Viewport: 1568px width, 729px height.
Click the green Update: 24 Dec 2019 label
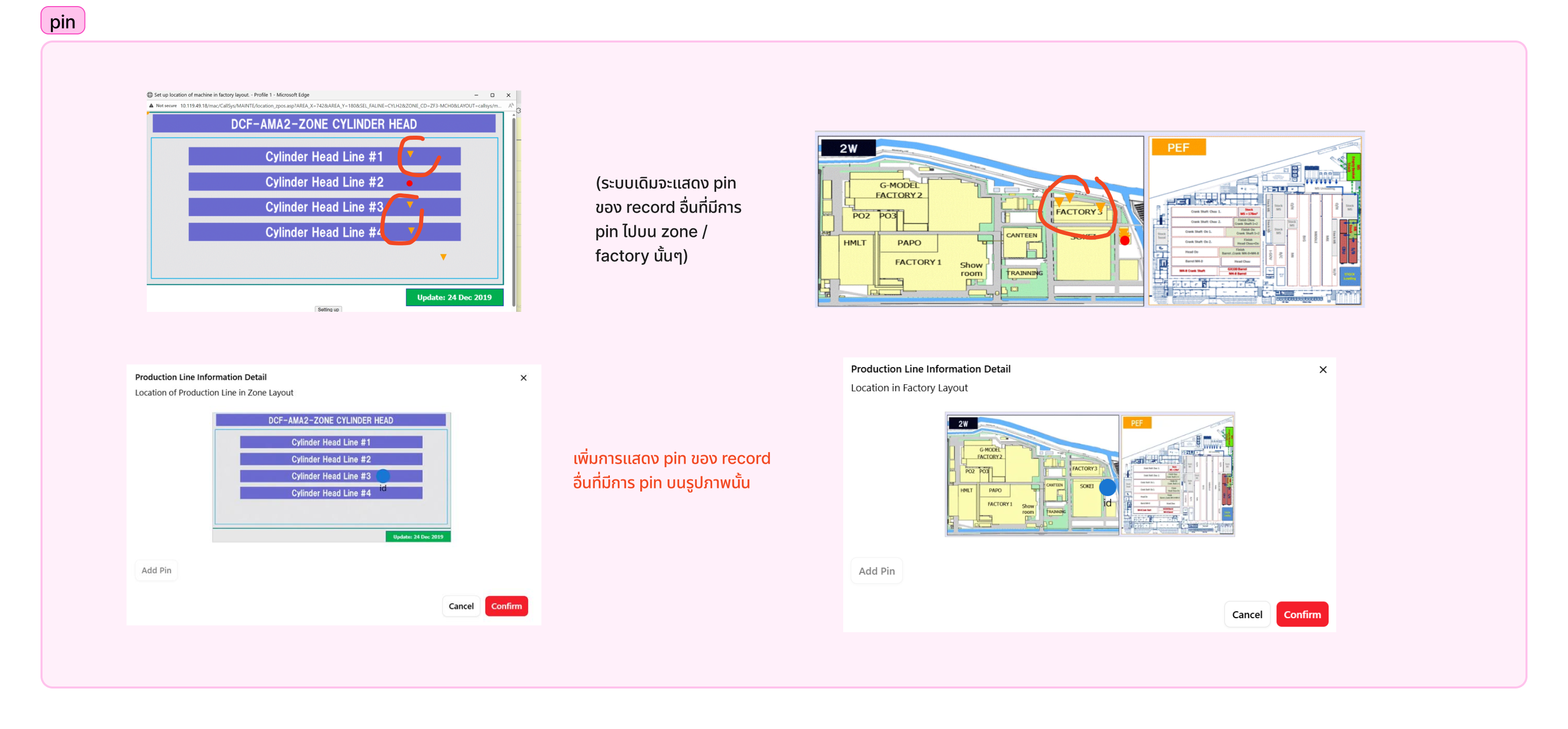pyautogui.click(x=454, y=297)
